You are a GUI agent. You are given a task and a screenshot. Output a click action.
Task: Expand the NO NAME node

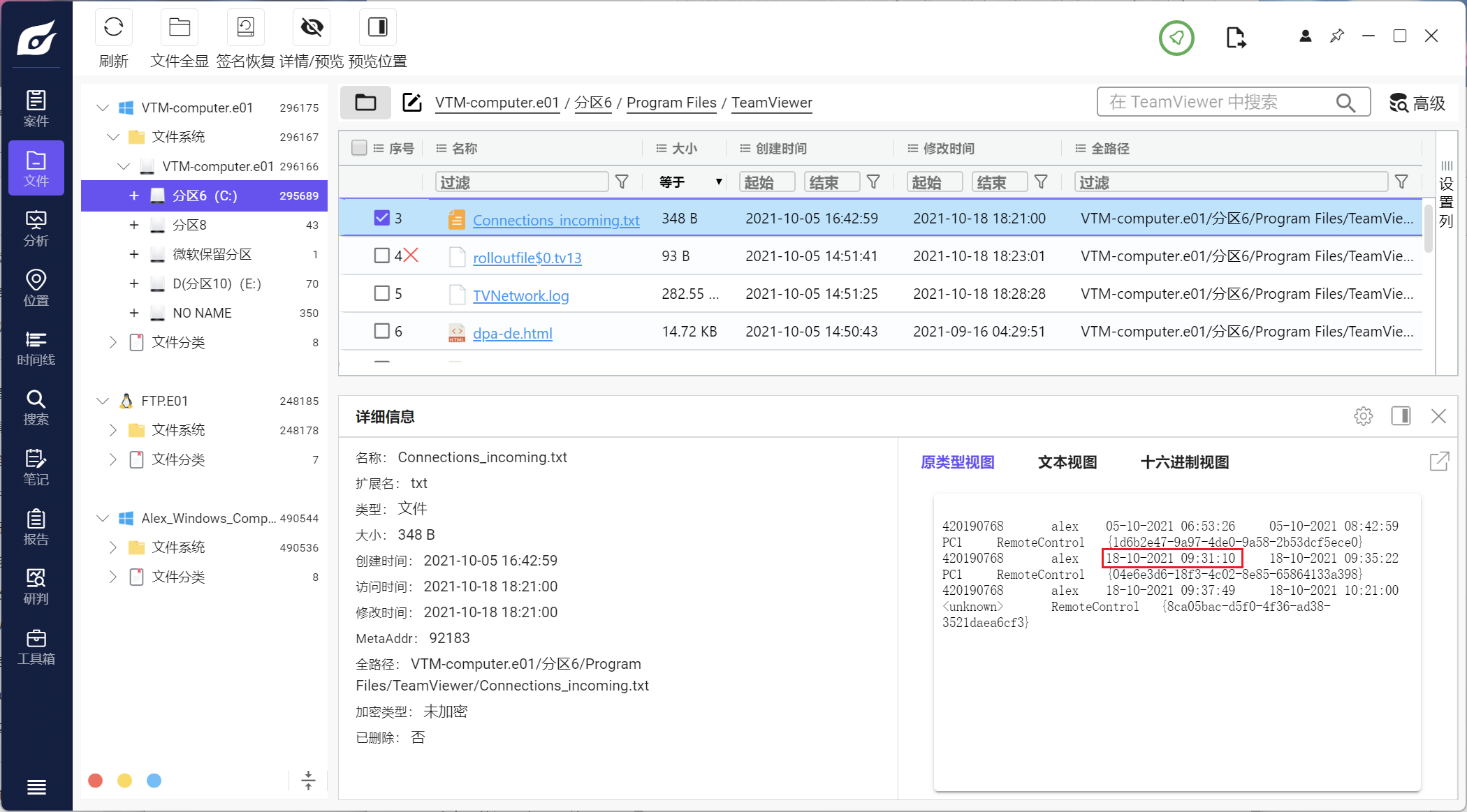click(133, 313)
